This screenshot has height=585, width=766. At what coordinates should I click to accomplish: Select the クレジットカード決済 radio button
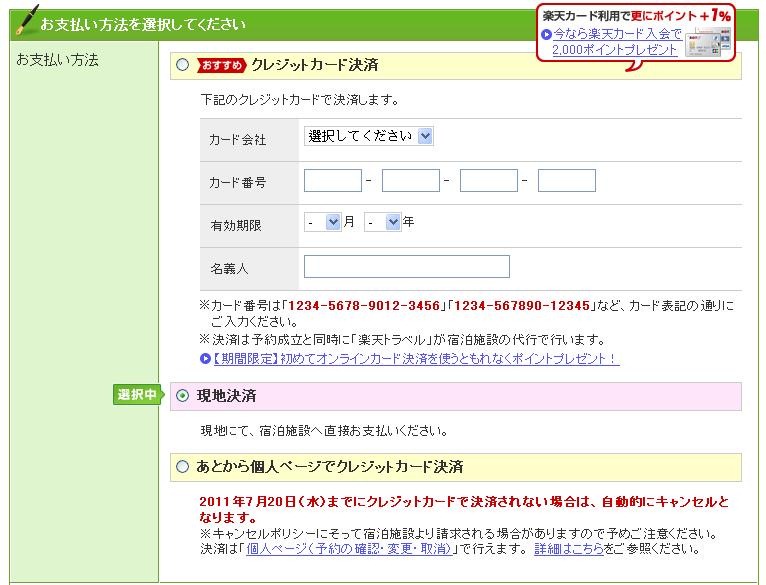coord(182,65)
